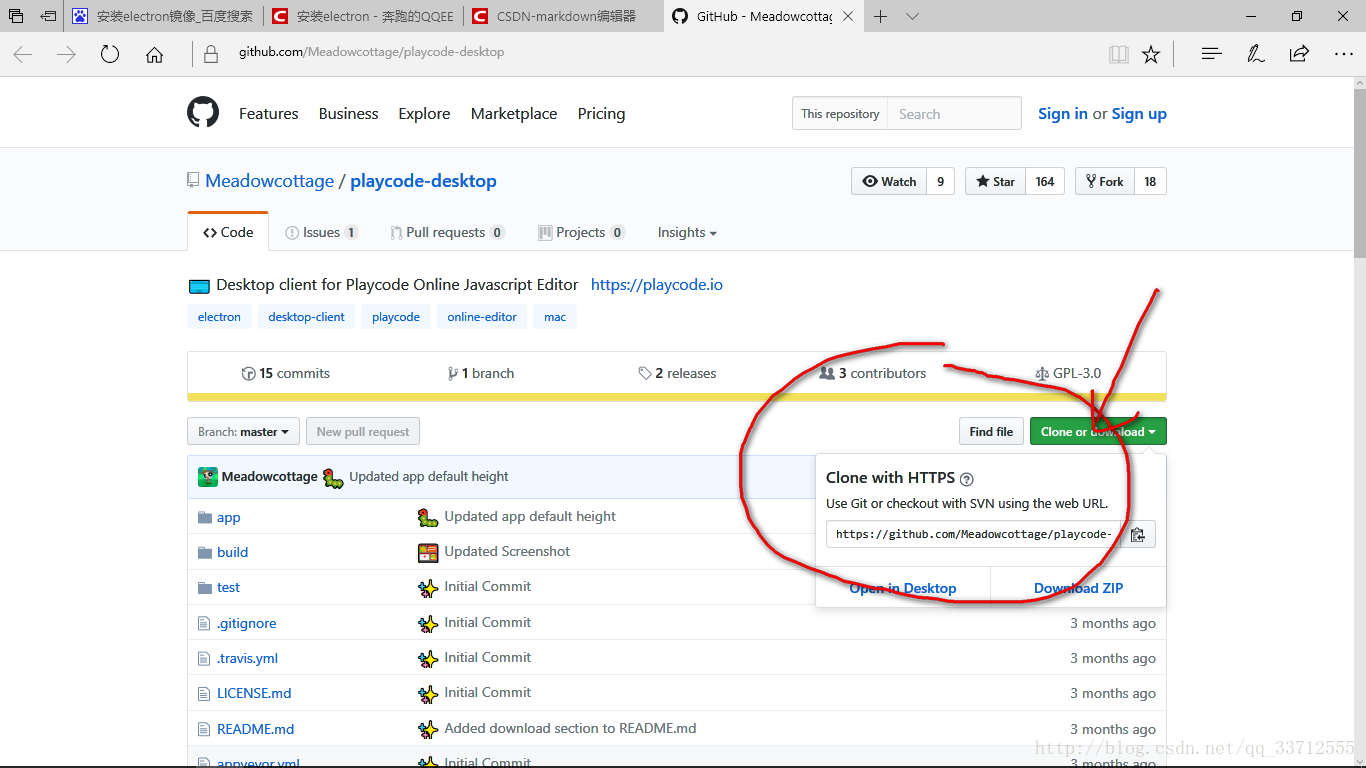Switch to the CSDN-markdown browser tab
Image resolution: width=1366 pixels, height=768 pixels.
564,16
